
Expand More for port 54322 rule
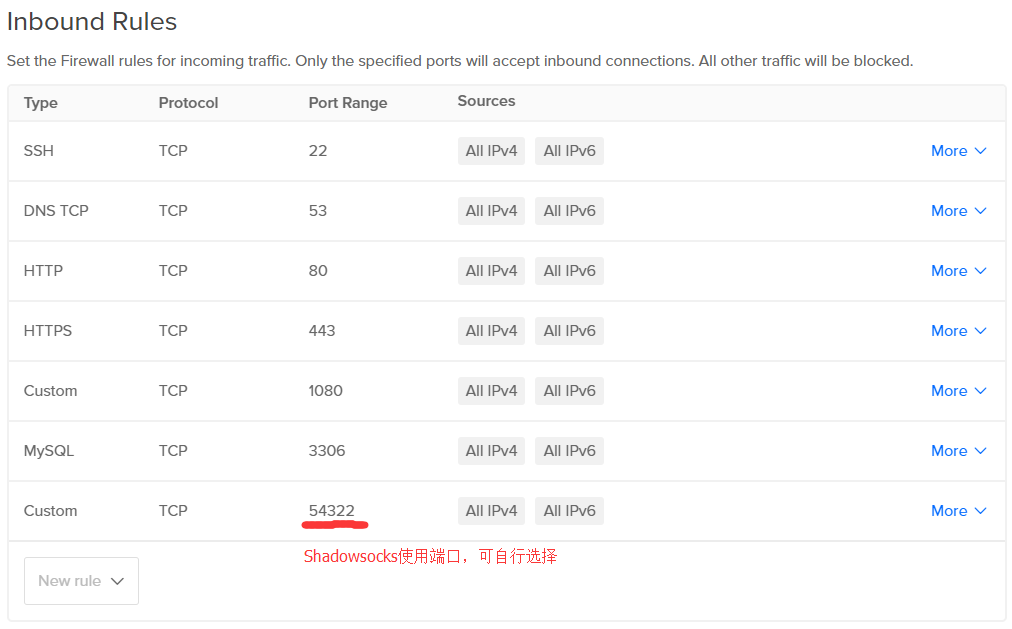tap(958, 511)
